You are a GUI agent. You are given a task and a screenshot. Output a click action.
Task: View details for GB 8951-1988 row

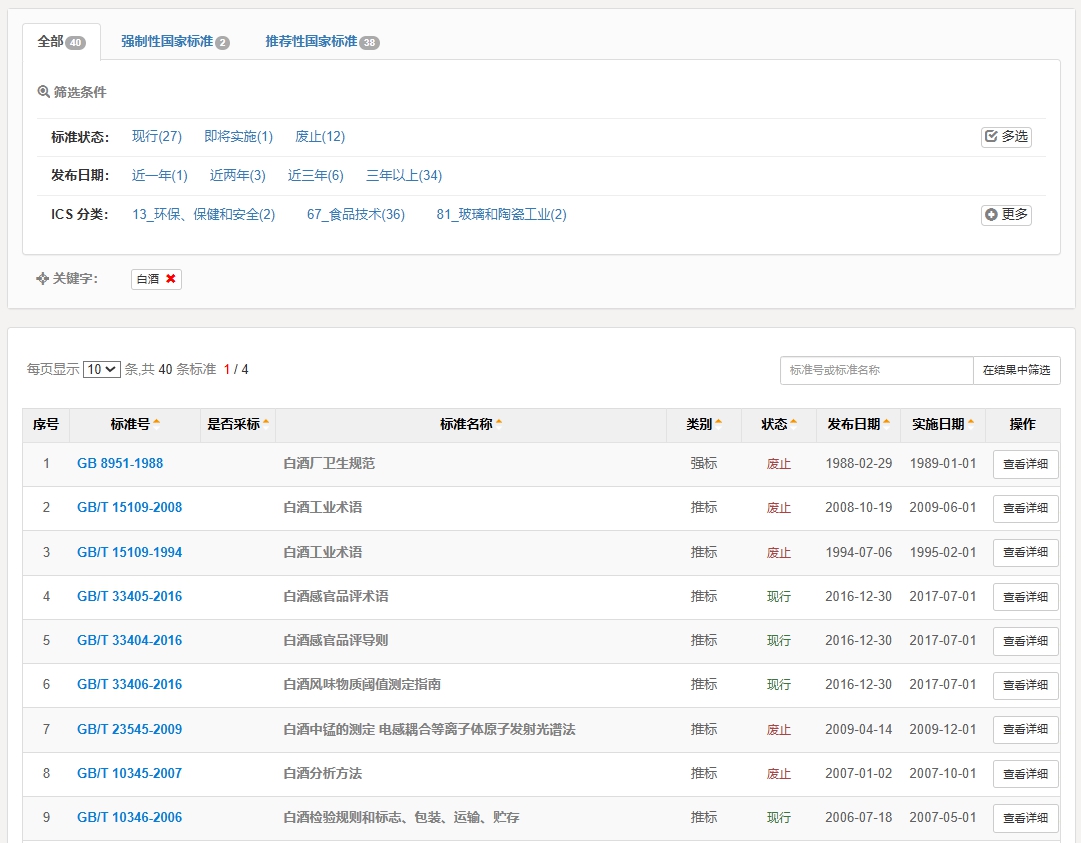click(1025, 464)
